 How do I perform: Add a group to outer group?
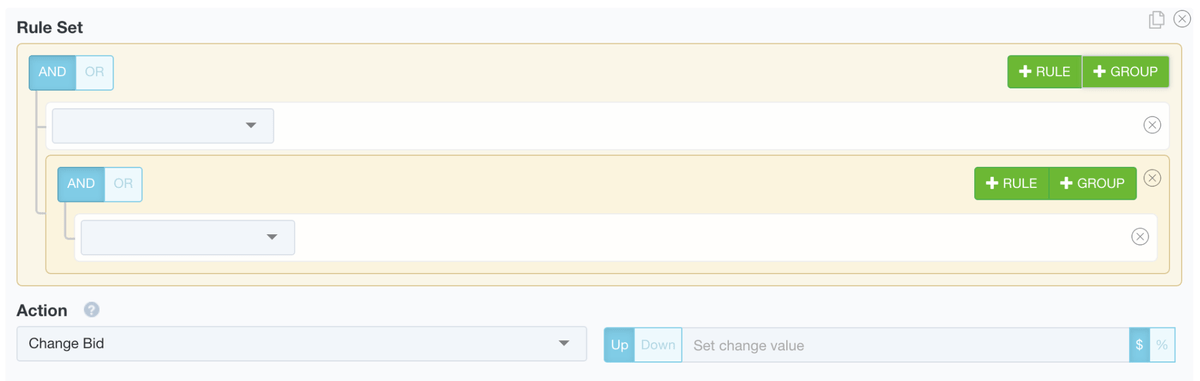[x=1126, y=72]
